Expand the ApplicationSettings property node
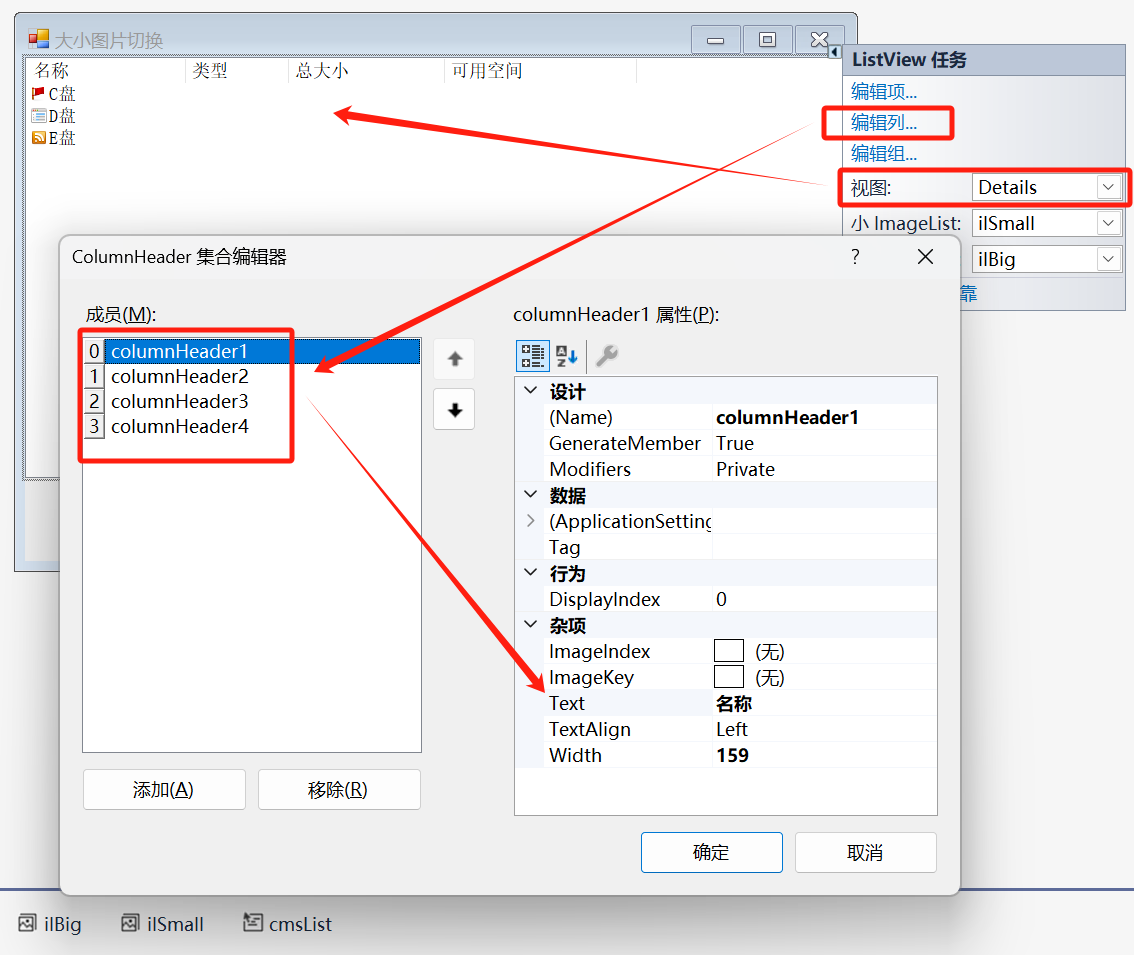The image size is (1134, 955). click(x=530, y=521)
